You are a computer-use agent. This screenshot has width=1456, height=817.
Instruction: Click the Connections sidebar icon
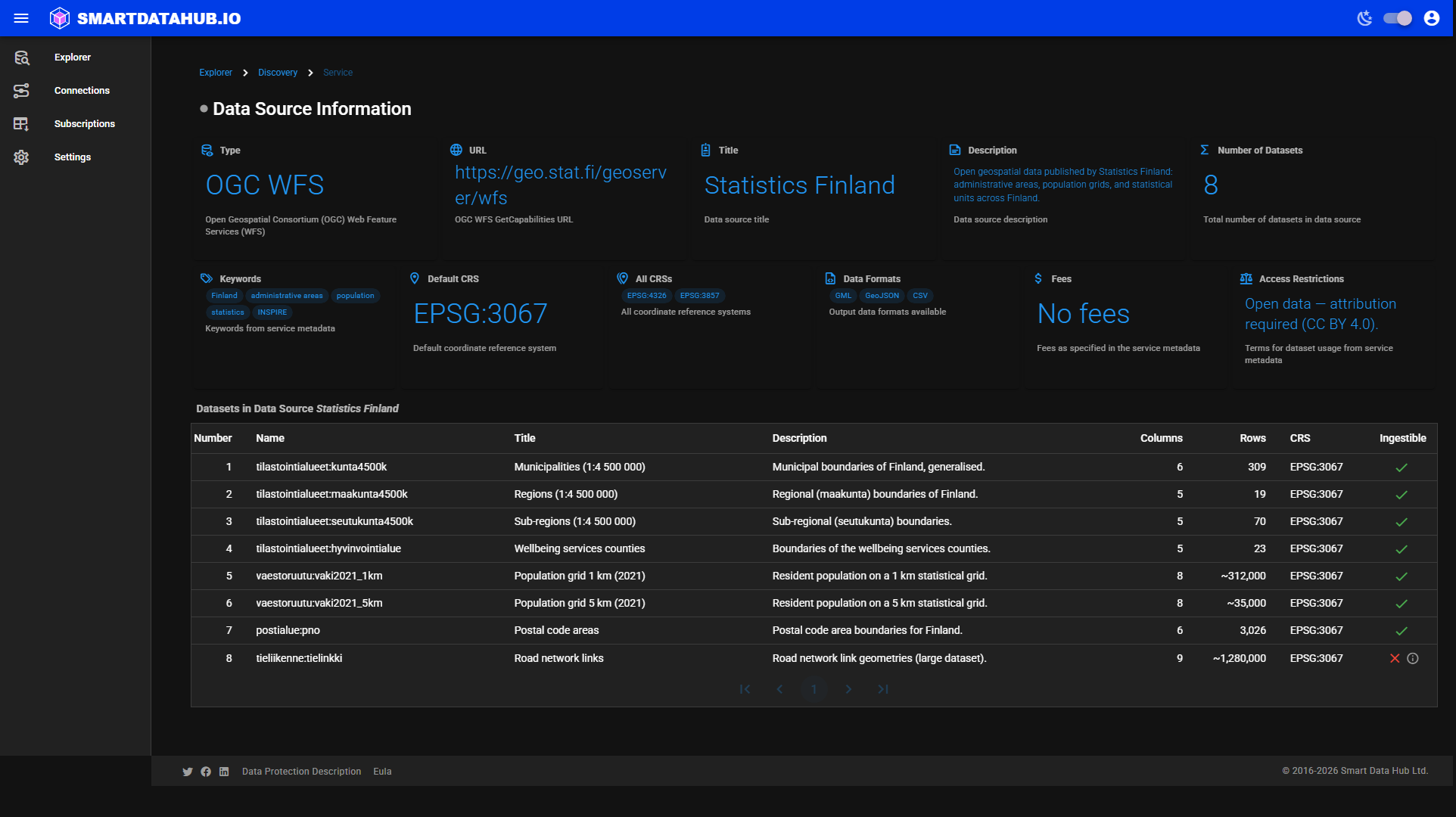coord(21,91)
